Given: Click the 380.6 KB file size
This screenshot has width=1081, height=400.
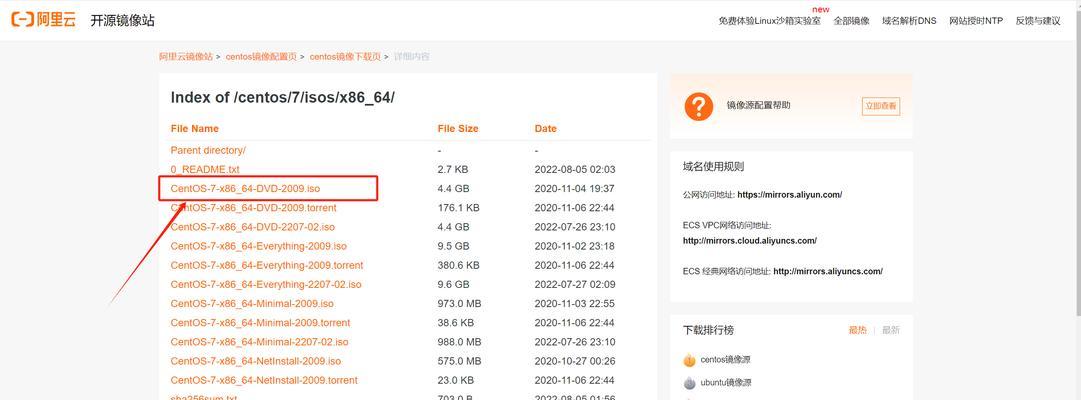Looking at the screenshot, I should [458, 266].
